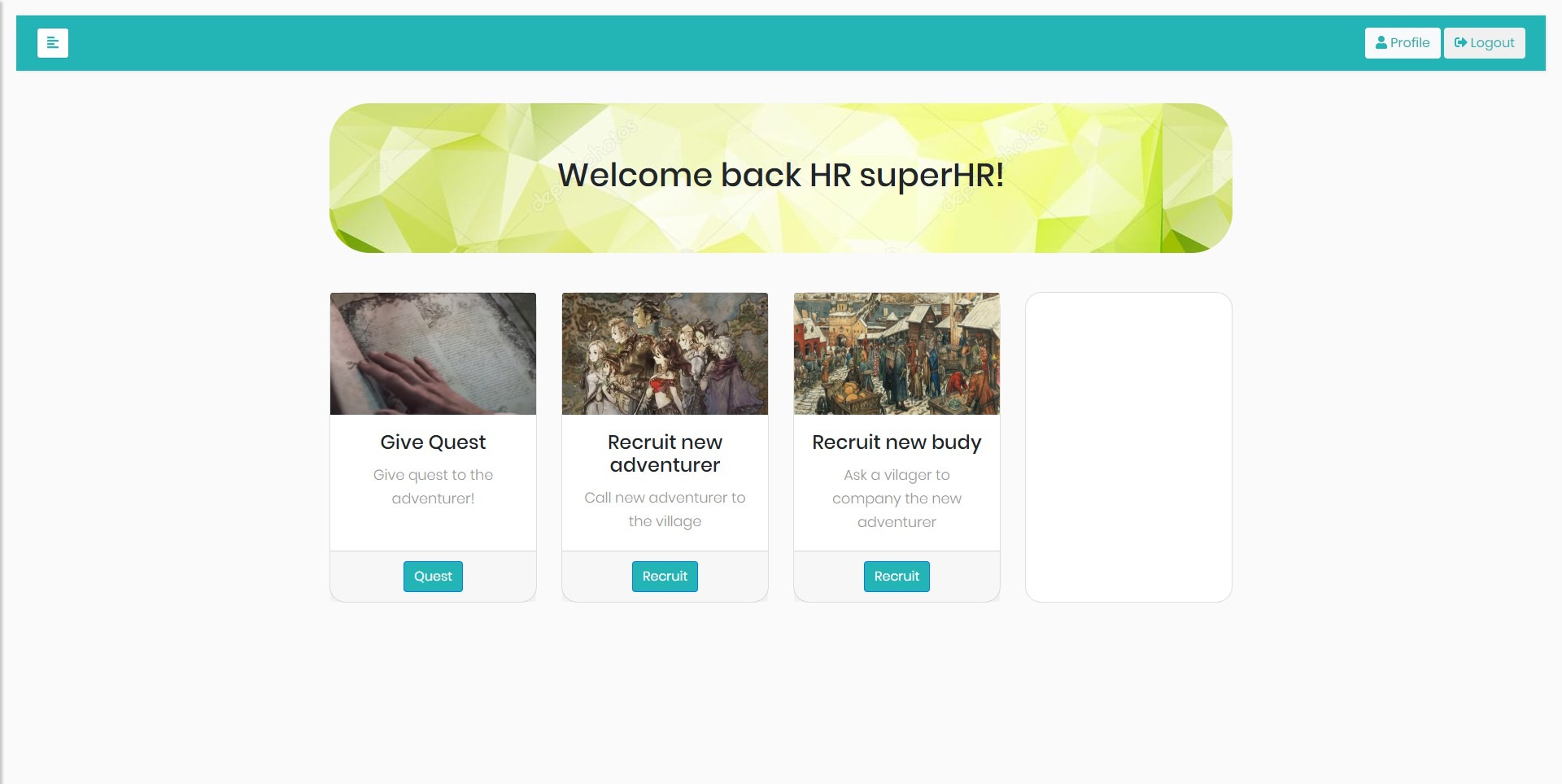Click the teal top navigation bar
This screenshot has height=784, width=1562.
click(x=781, y=43)
